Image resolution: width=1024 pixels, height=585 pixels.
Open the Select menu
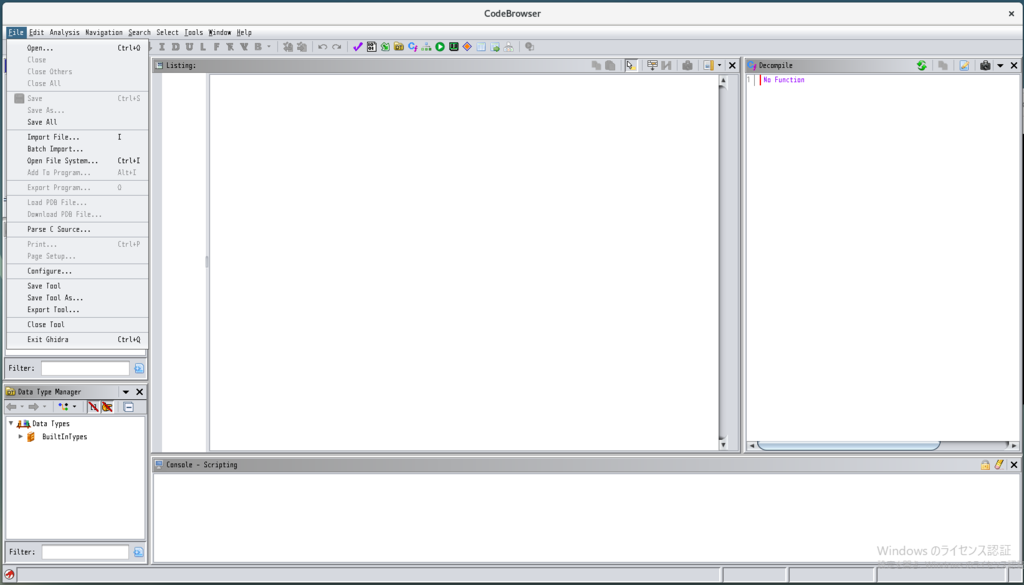[x=167, y=32]
